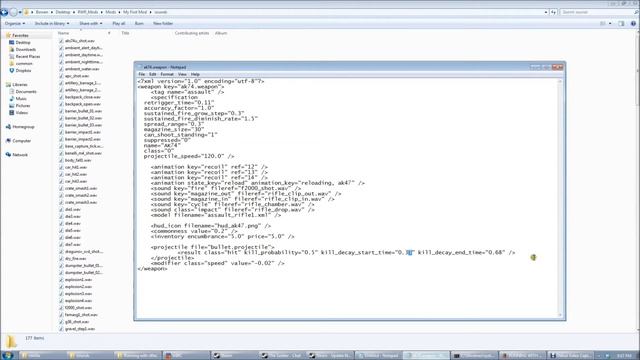Click the Title column header
The width and height of the screenshot is (640, 360).
coord(125,33)
